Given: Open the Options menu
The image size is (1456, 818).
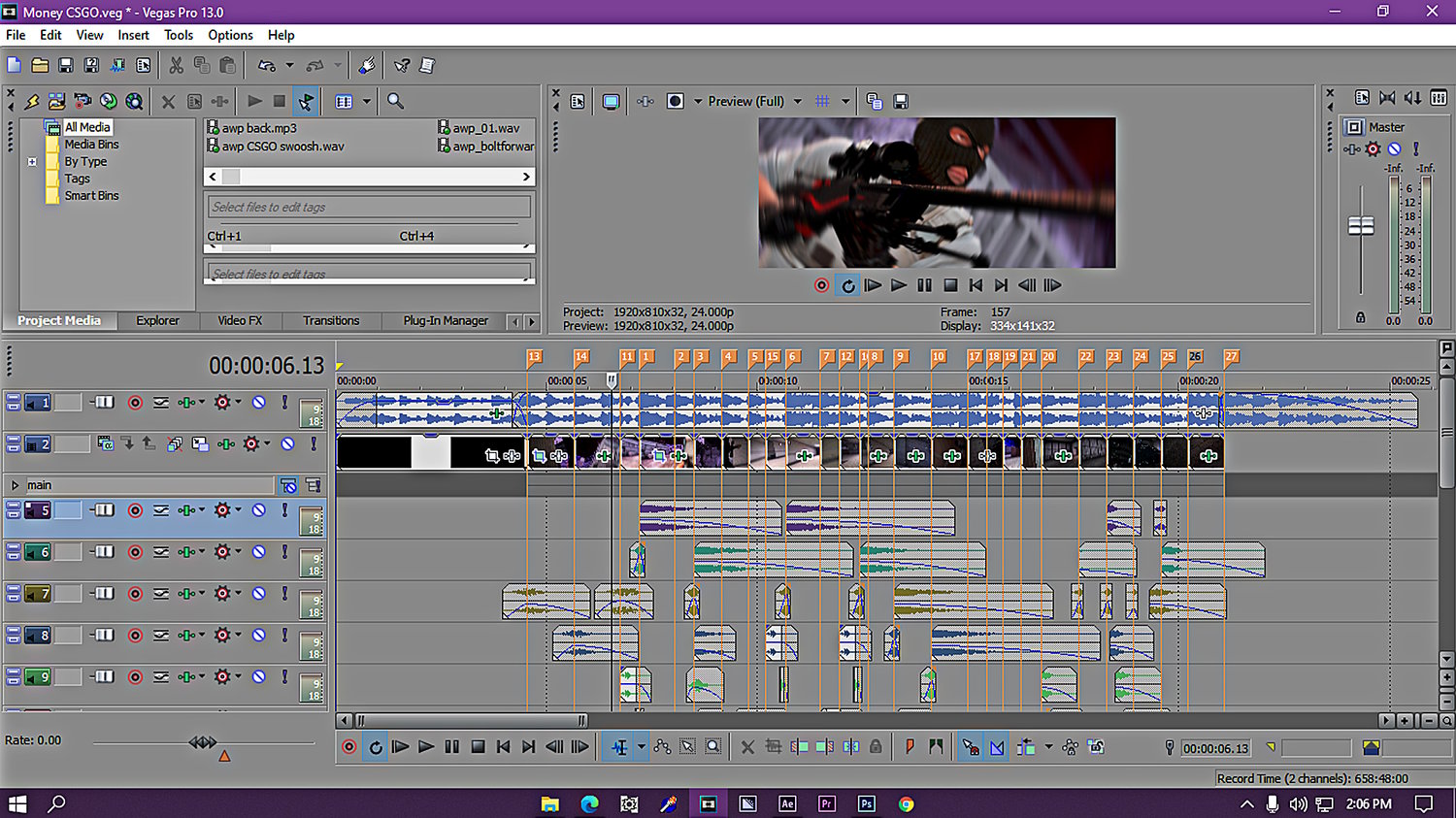Looking at the screenshot, I should pos(230,35).
